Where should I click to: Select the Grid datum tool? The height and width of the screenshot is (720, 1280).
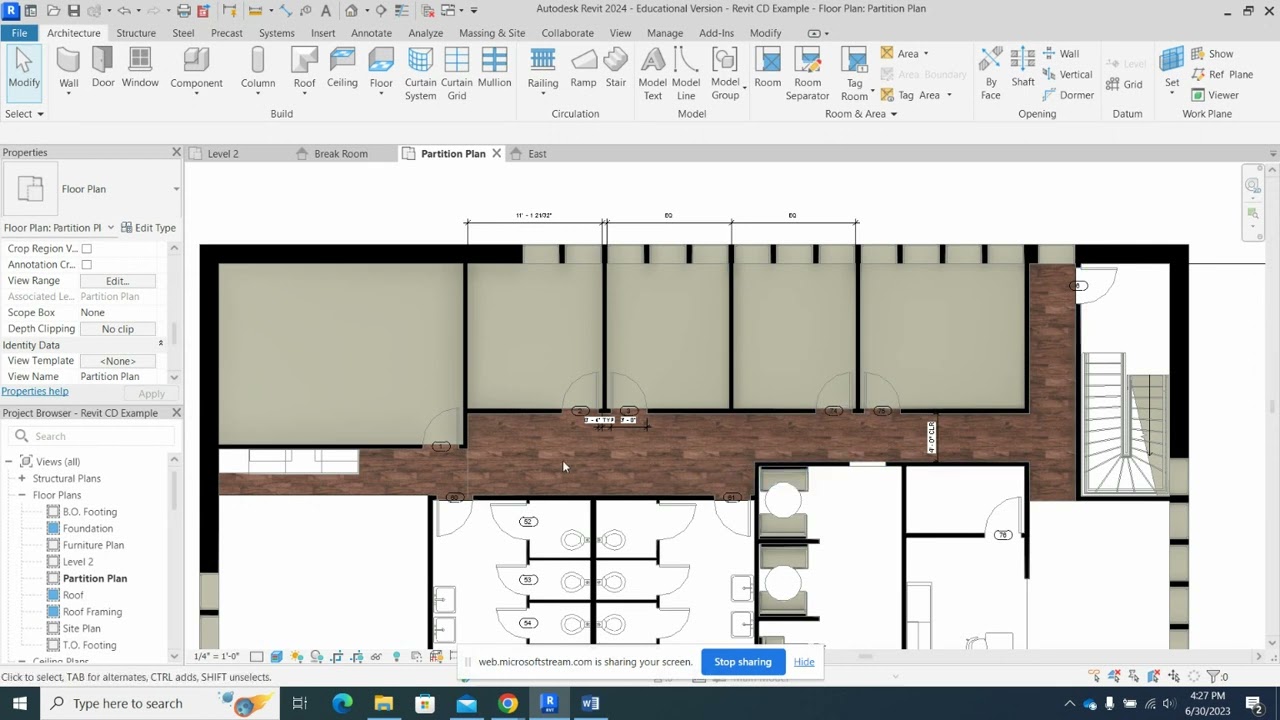[x=1124, y=85]
